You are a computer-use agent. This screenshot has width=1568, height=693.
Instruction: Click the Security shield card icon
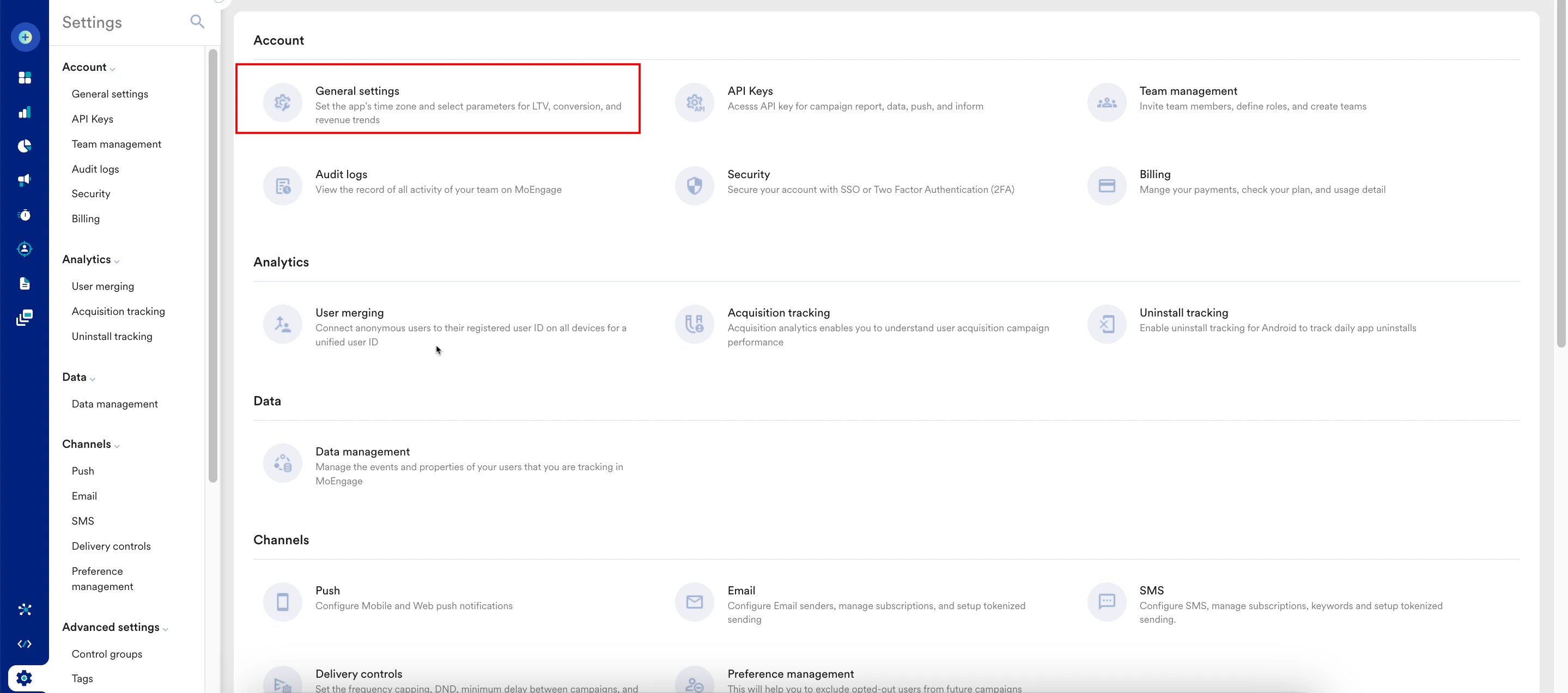coord(694,186)
